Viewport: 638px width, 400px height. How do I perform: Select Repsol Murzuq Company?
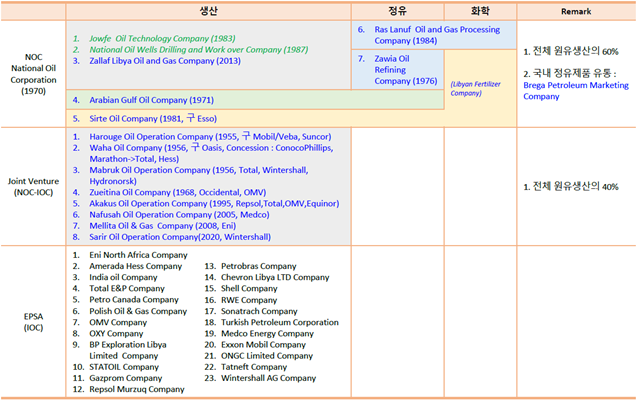point(137,389)
